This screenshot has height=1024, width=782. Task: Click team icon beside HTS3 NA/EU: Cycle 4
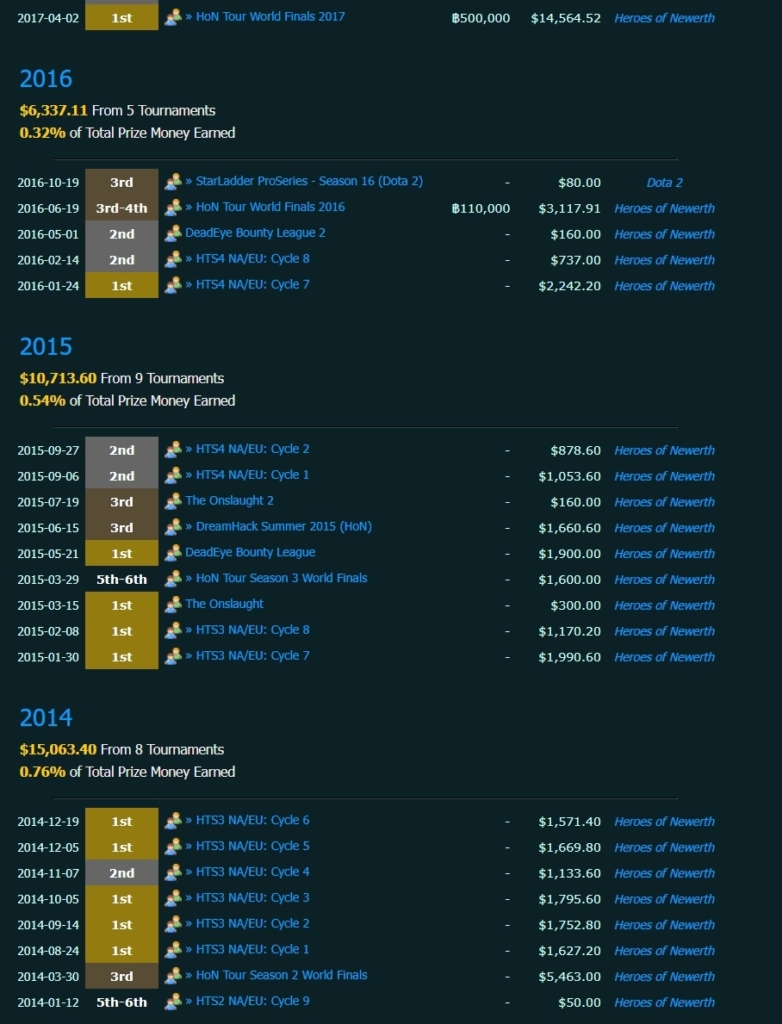(x=172, y=872)
